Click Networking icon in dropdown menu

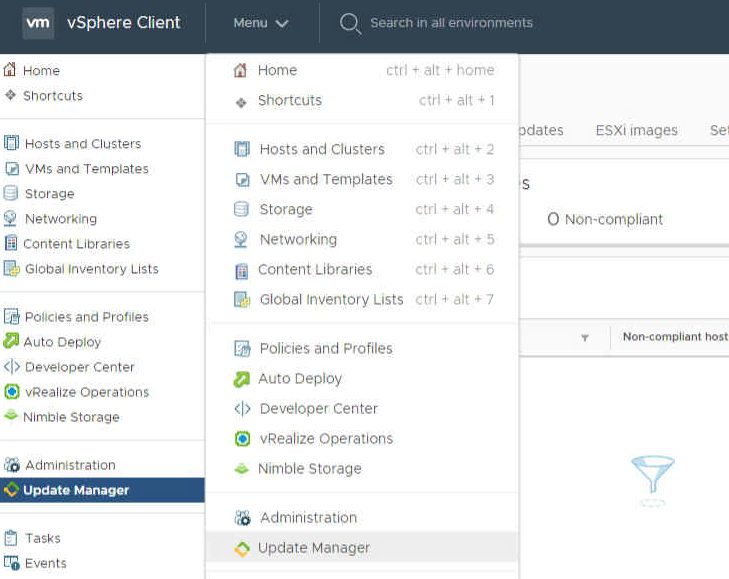pos(241,240)
